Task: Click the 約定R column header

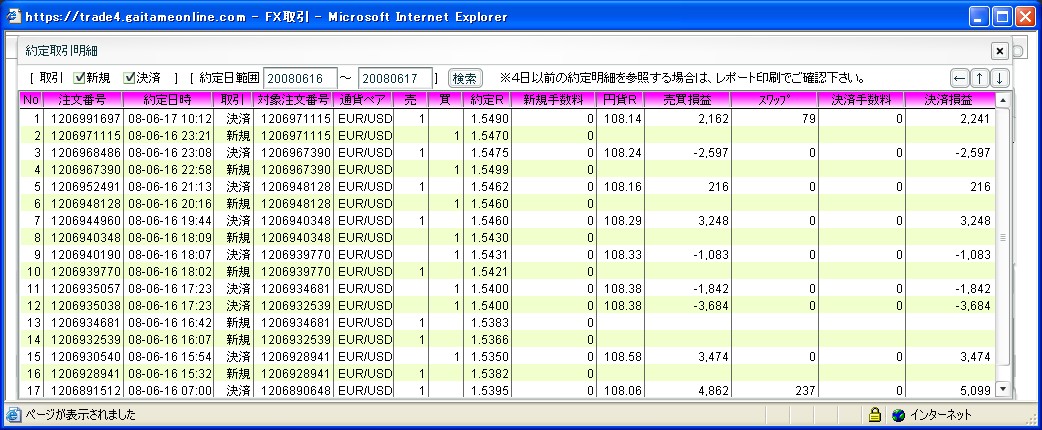Action: (x=487, y=100)
